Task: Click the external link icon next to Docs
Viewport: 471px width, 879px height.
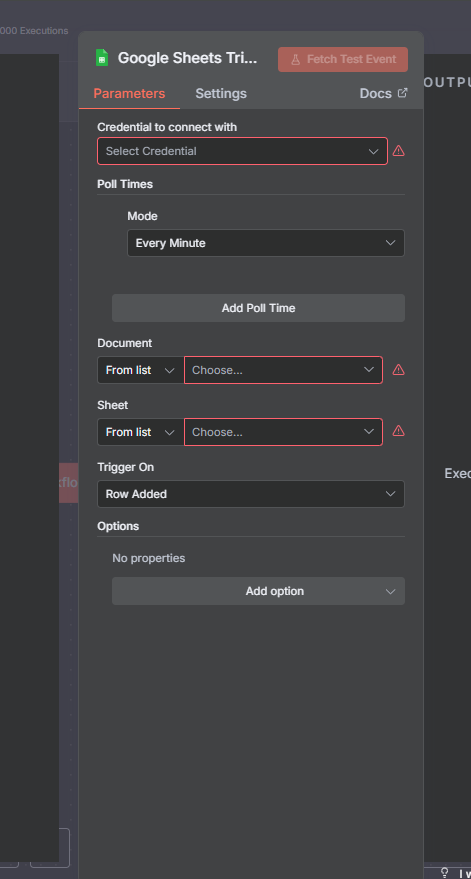Action: 403,93
